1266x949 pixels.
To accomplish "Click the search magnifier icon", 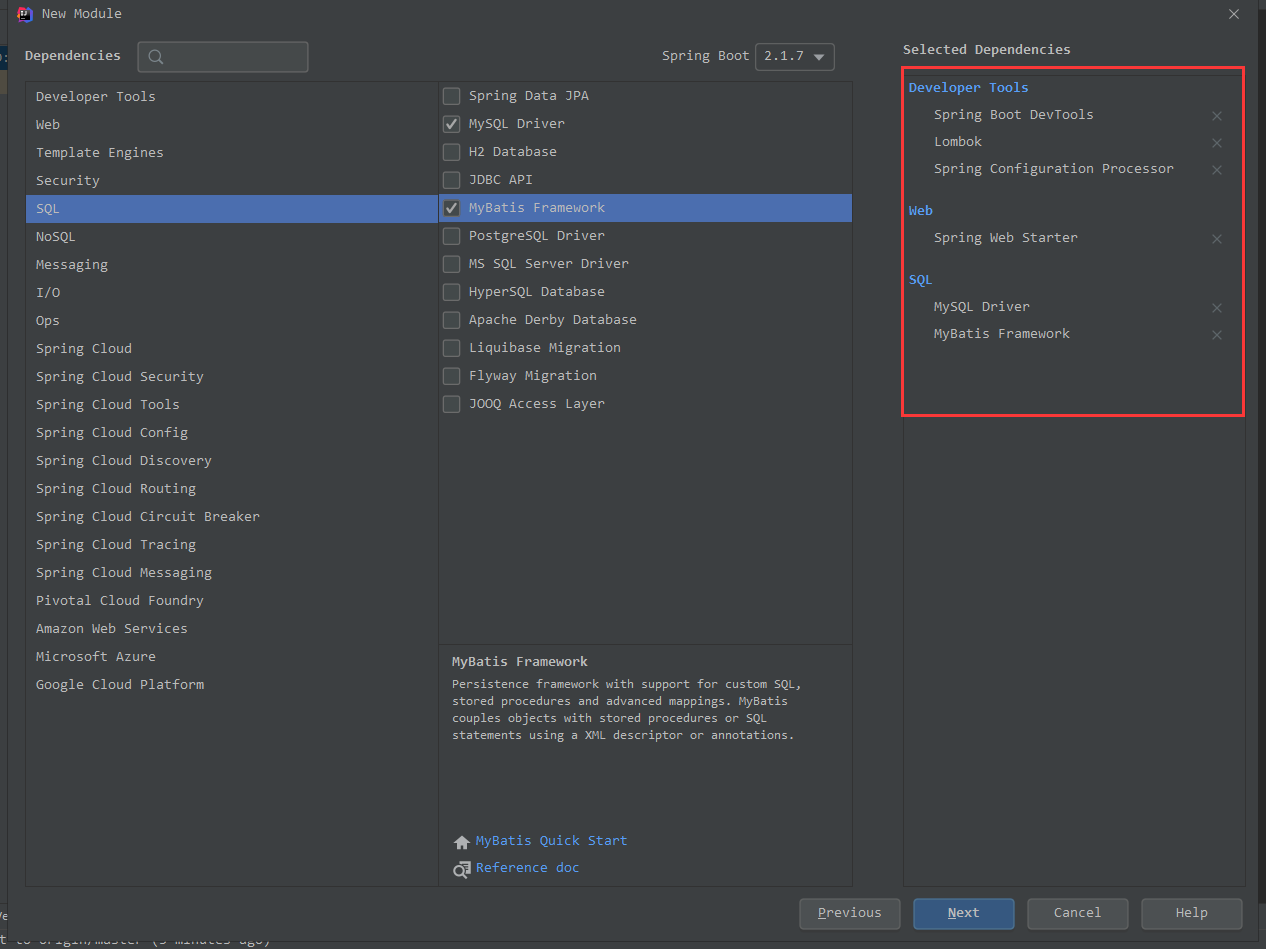I will (x=156, y=57).
